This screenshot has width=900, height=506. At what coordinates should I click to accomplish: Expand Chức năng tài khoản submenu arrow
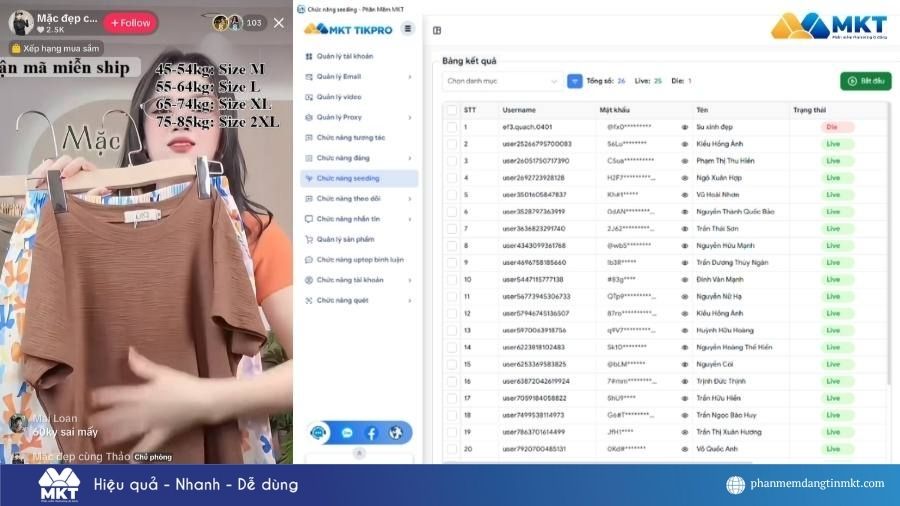(410, 280)
